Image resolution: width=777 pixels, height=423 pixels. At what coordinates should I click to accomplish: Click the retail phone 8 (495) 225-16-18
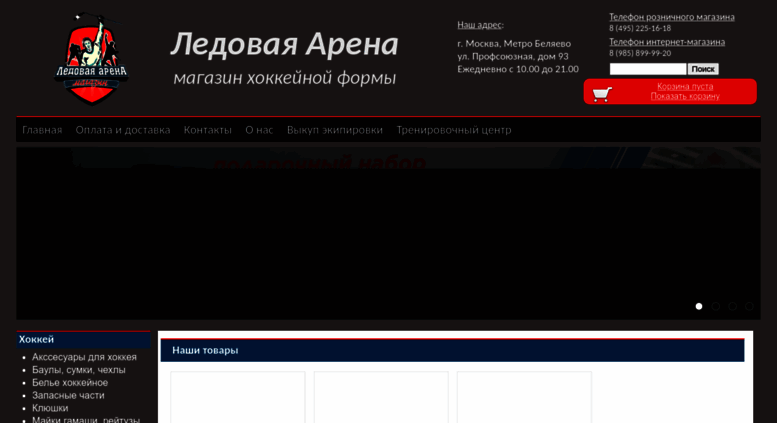click(x=640, y=28)
